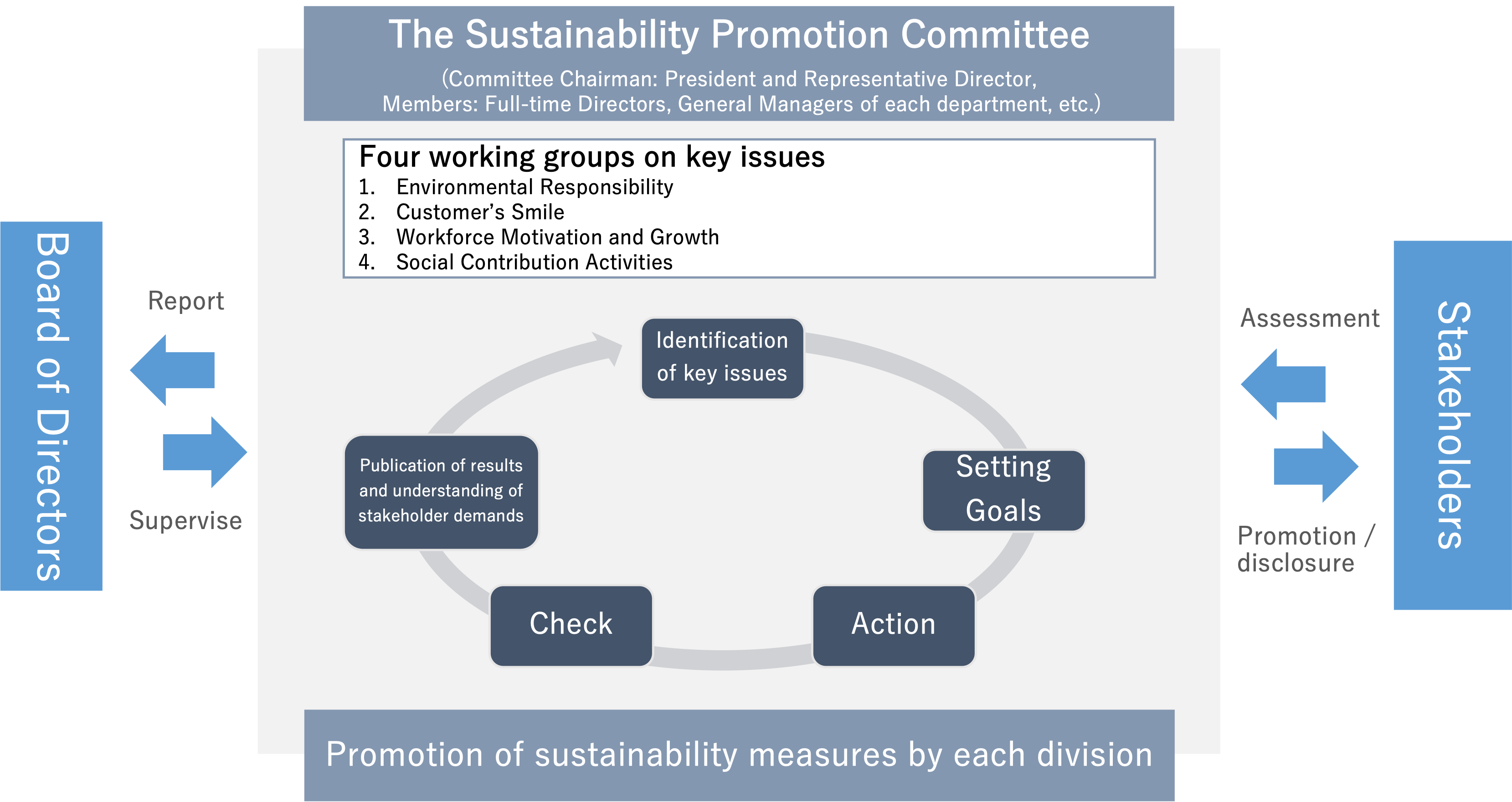Click the left-pointing Assessment arrow
Image resolution: width=1512 pixels, height=802 pixels.
(x=1283, y=384)
